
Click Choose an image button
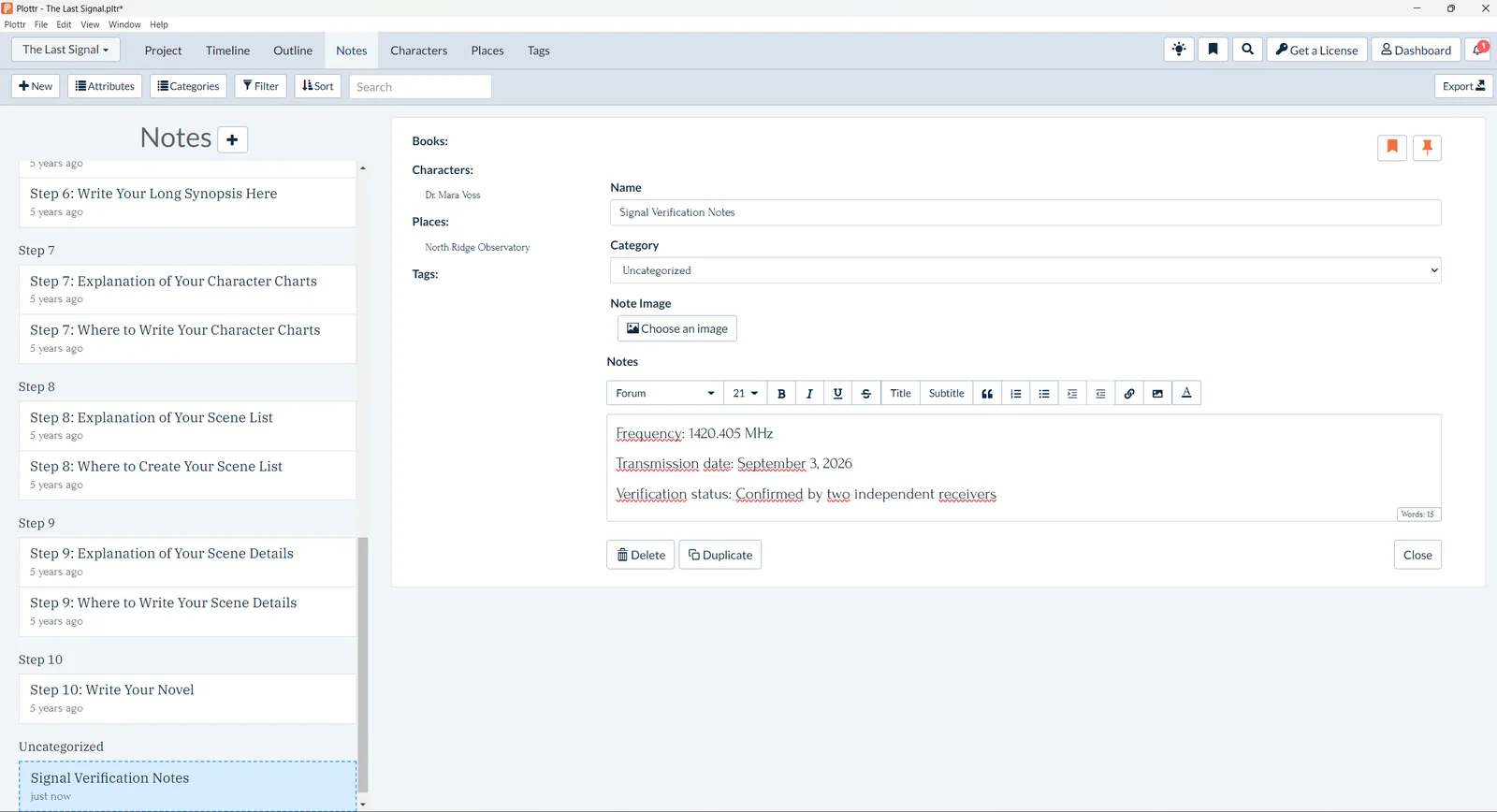677,328
